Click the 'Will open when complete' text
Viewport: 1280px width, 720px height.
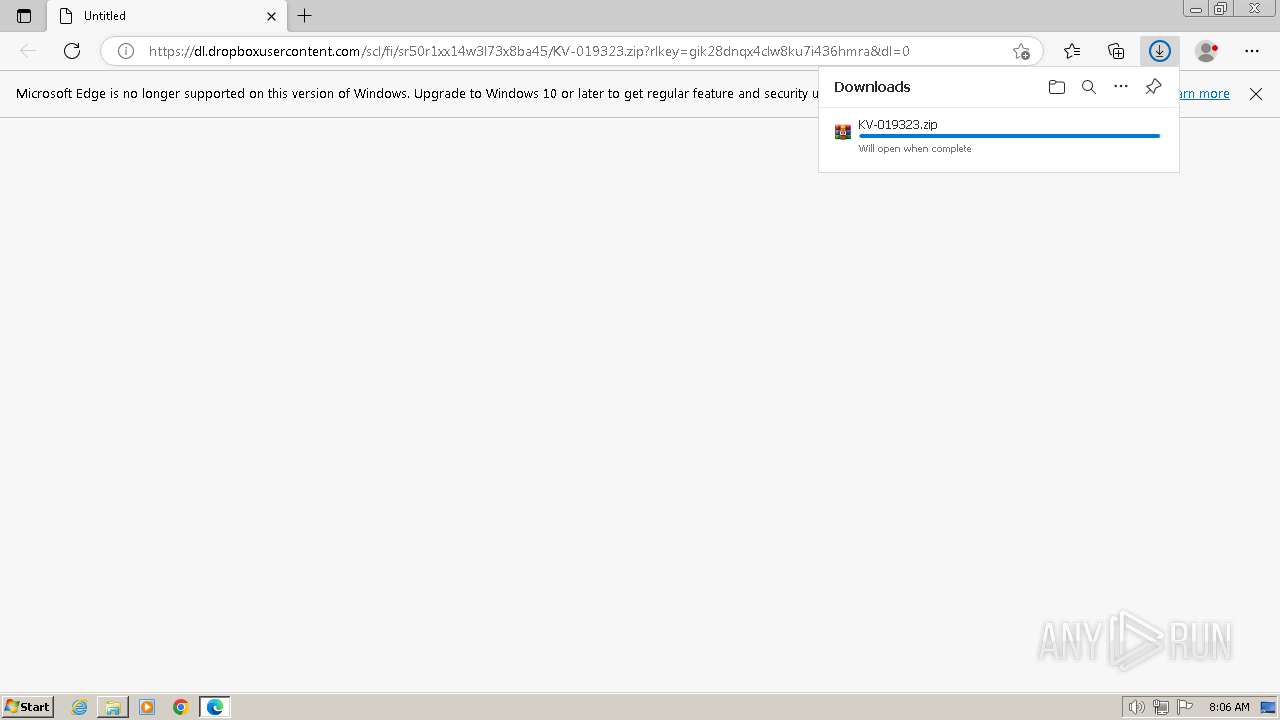[915, 149]
